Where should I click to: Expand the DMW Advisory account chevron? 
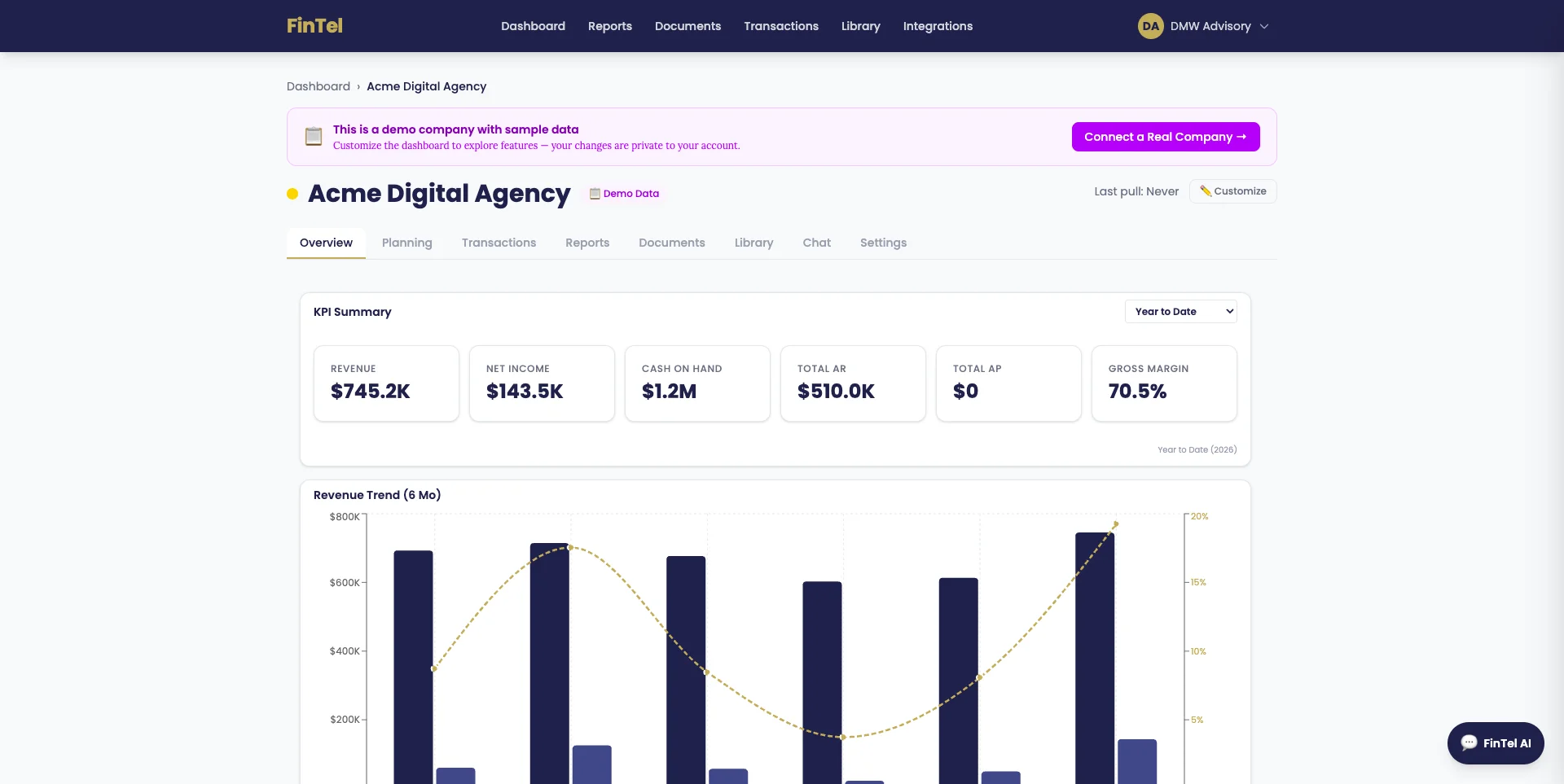tap(1264, 26)
